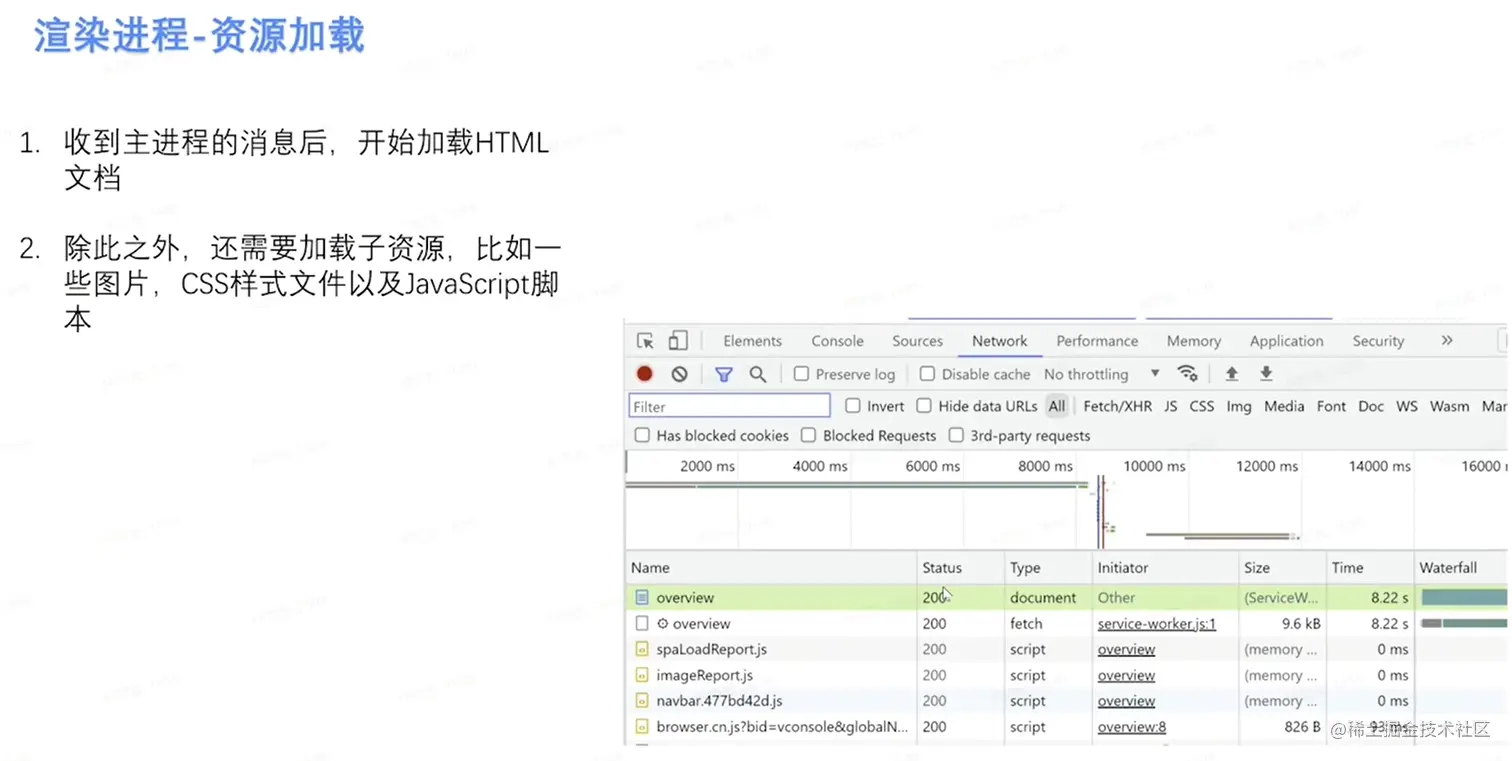Enable the Preserve log checkbox

tap(800, 373)
